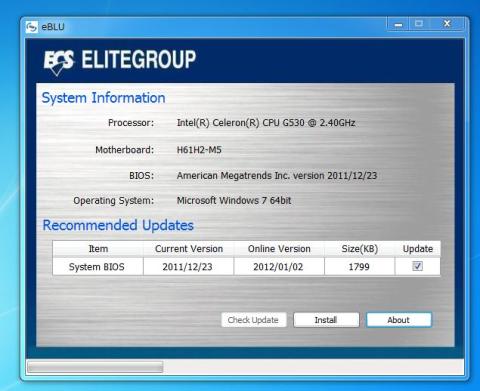Screen dimensions: 480x391
Task: Open the About dialog
Action: click(399, 320)
